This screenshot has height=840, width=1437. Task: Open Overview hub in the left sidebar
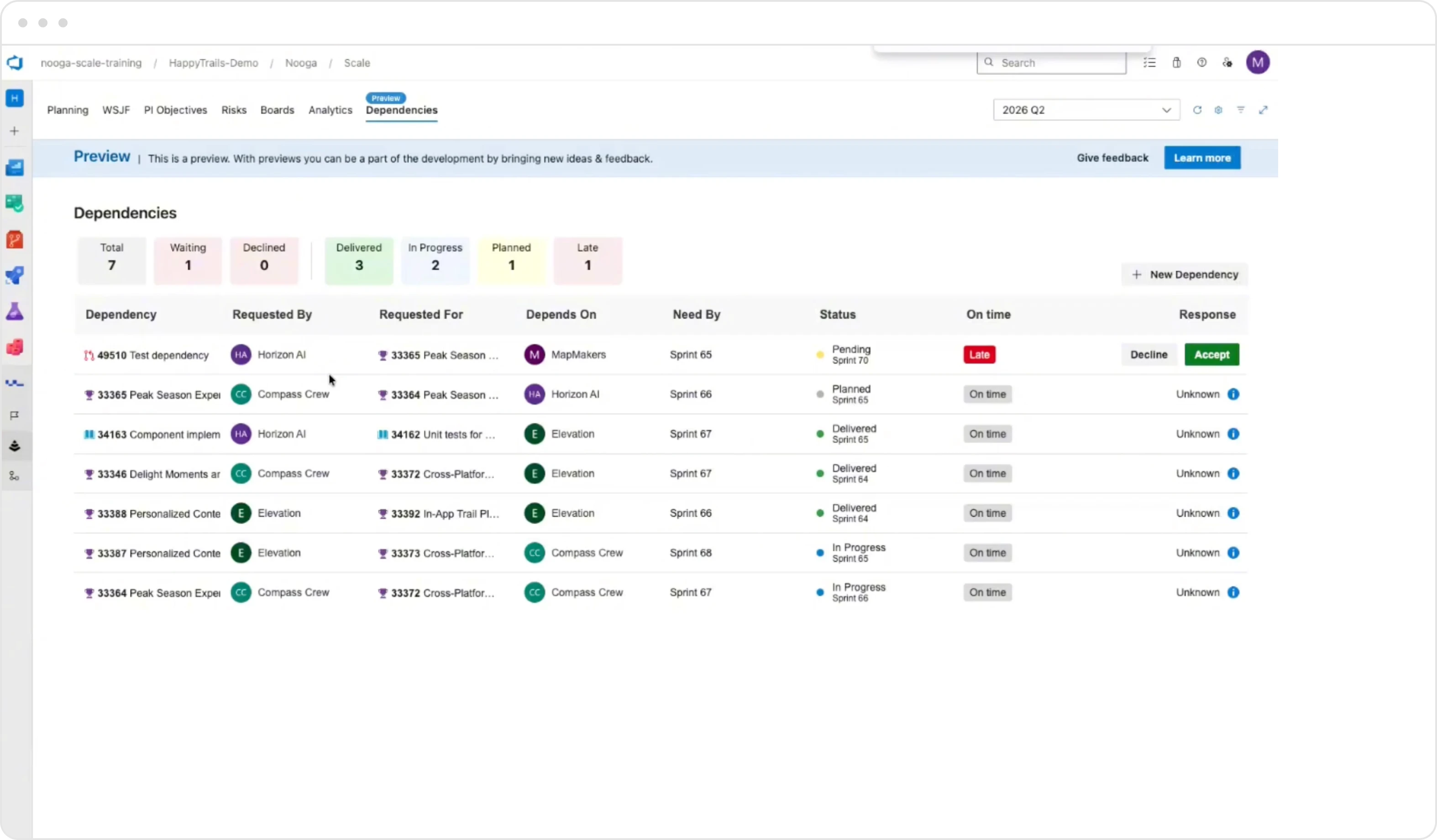point(14,168)
